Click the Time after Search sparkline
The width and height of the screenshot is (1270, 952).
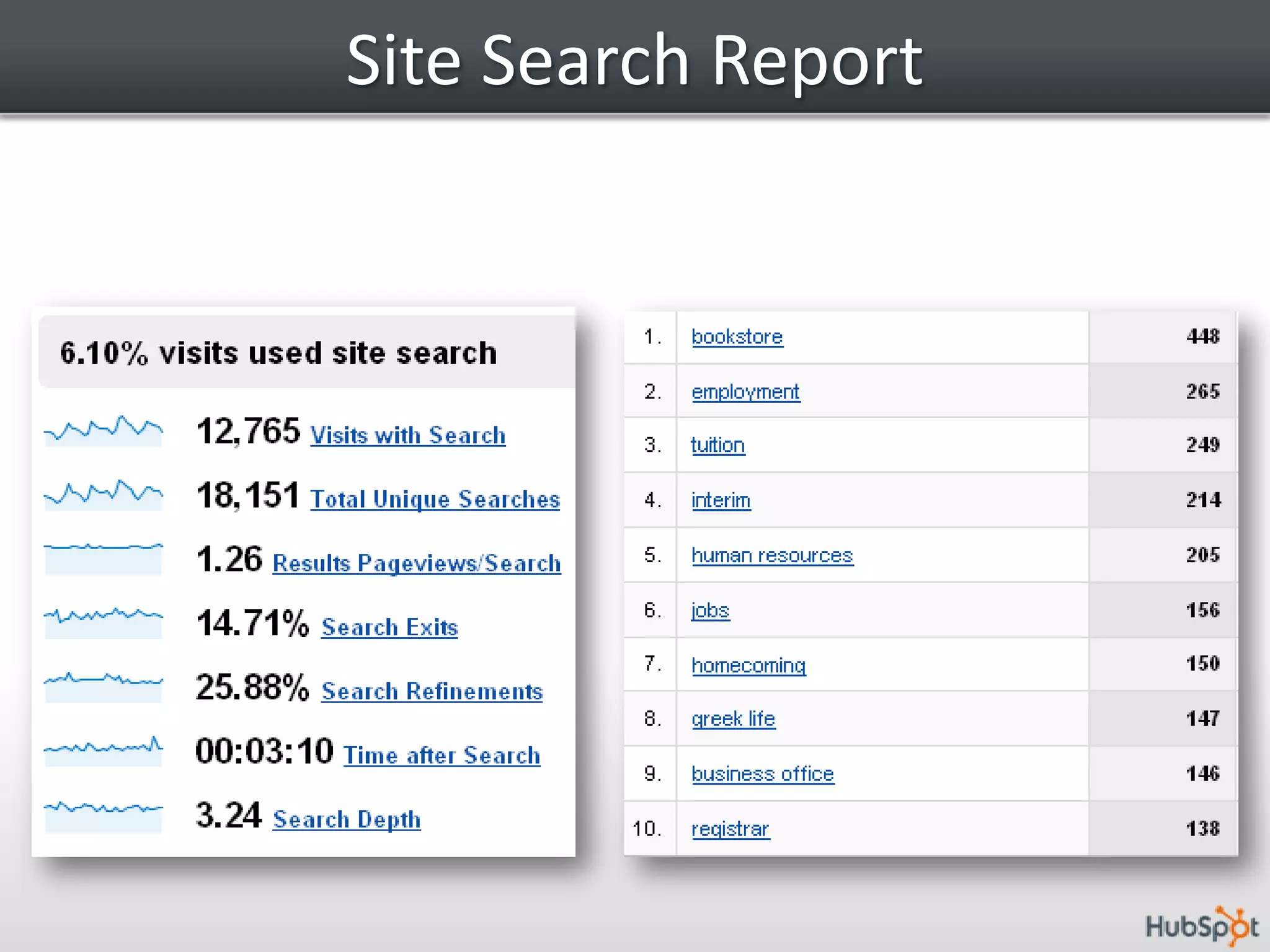tap(104, 751)
